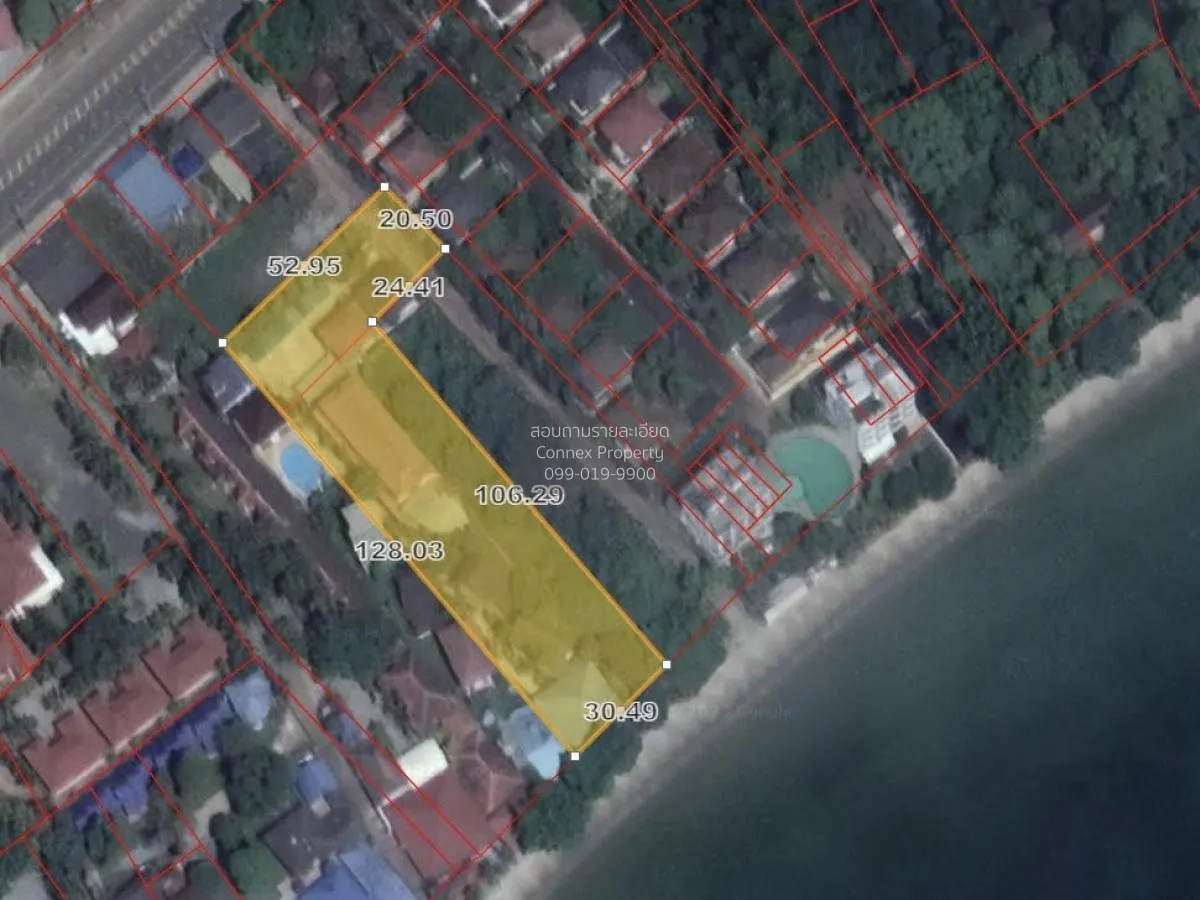Expand details for the 128.03 measurement
This screenshot has height=900, width=1200.
coord(400,549)
